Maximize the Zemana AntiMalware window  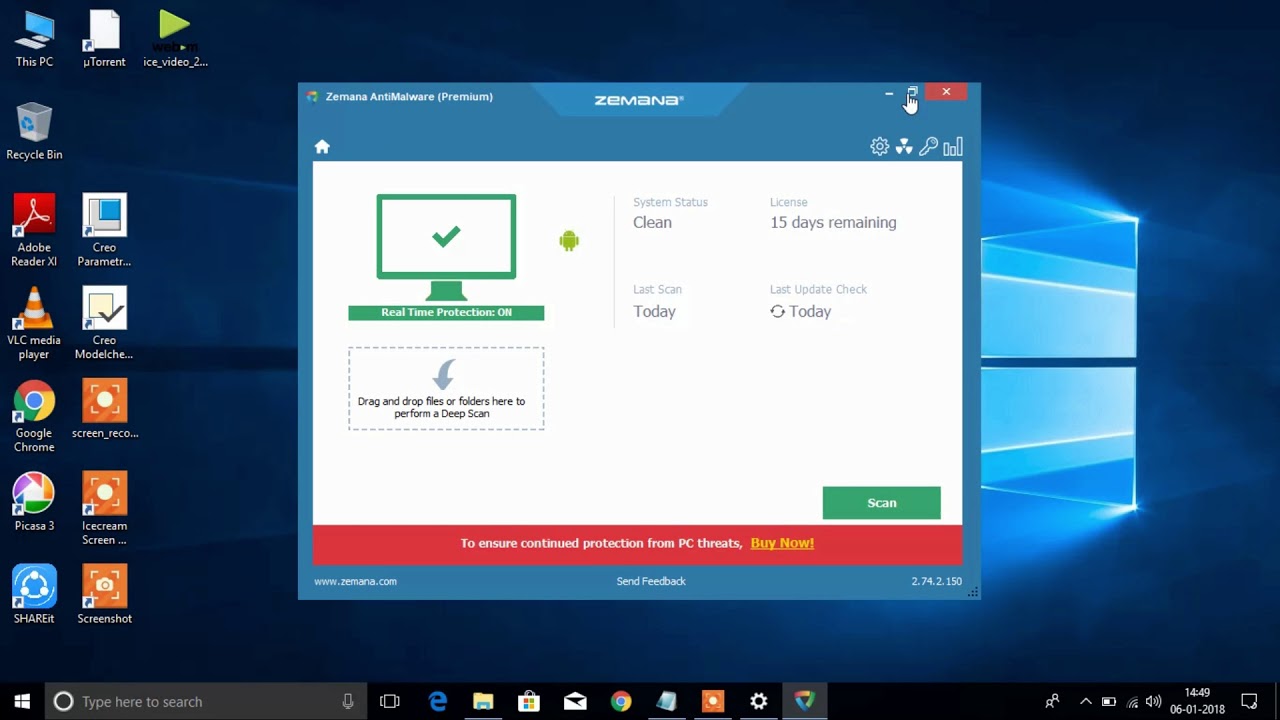(x=912, y=93)
